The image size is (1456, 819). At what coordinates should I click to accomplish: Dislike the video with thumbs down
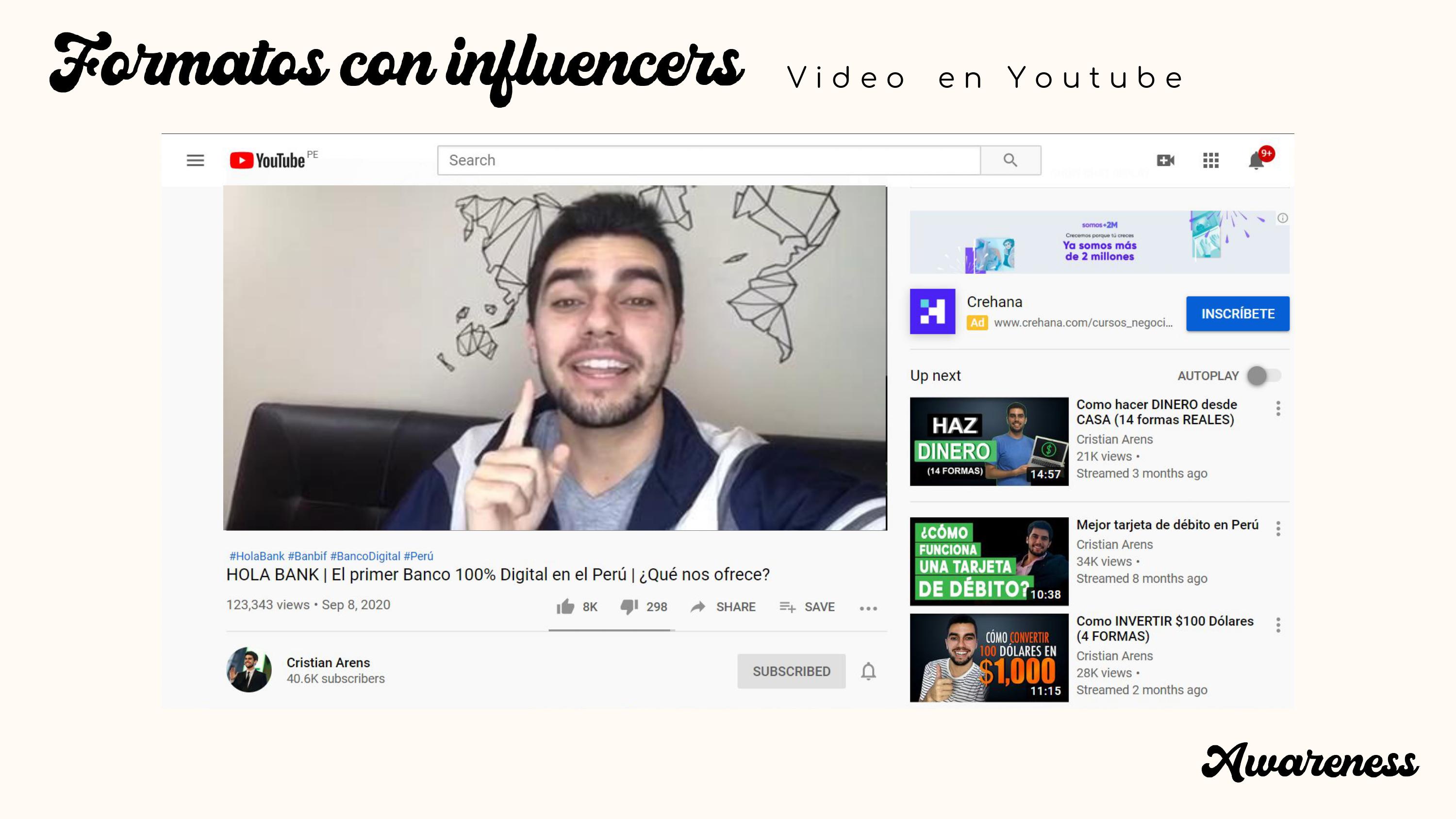point(629,607)
